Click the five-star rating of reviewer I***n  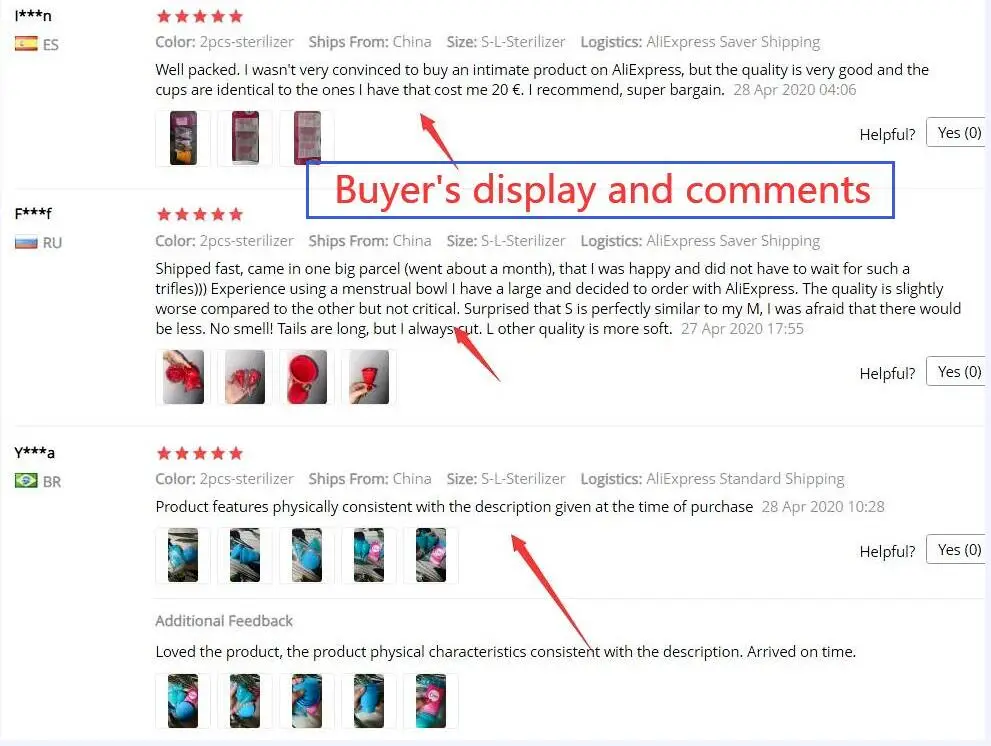pyautogui.click(x=200, y=16)
